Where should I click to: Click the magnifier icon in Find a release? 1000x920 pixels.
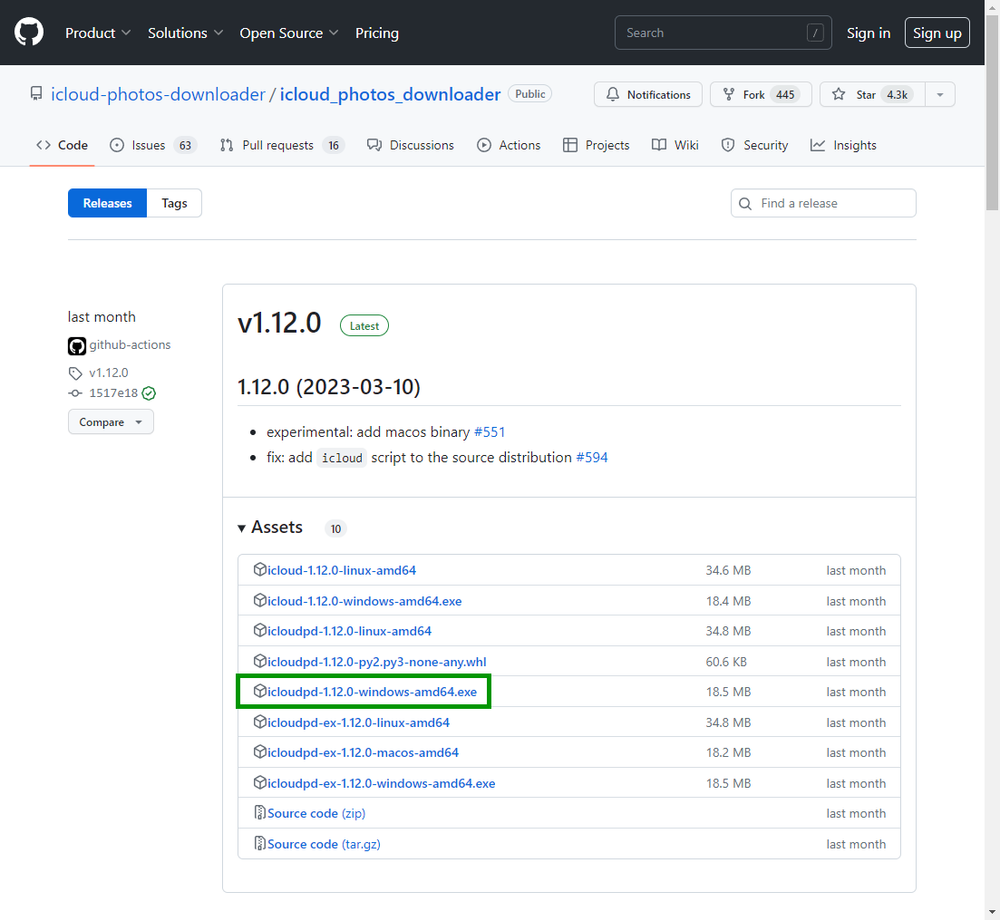744,203
